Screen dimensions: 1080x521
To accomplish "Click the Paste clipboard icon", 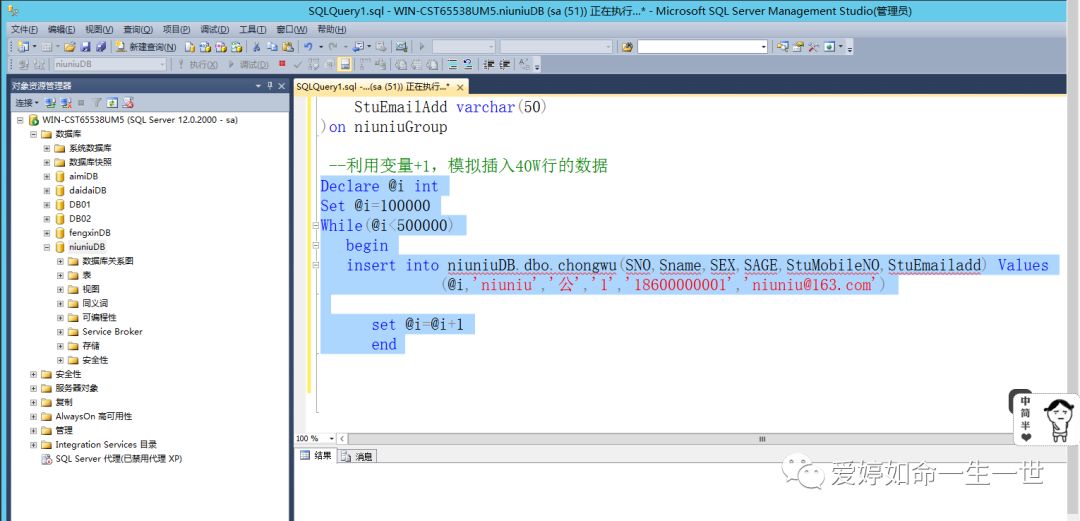I will click(x=288, y=47).
